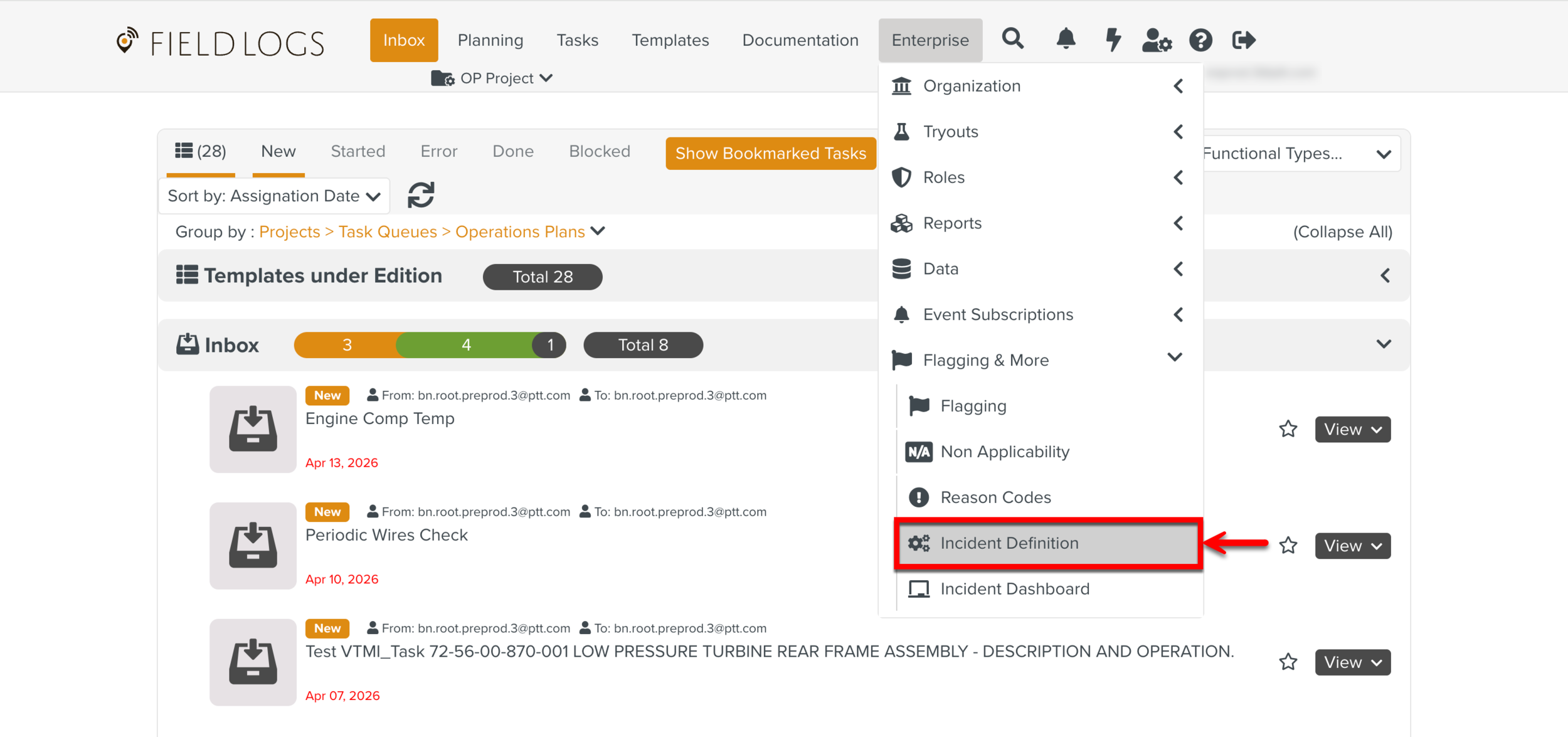Expand the Organization submenu
This screenshot has width=1568, height=737.
[x=1040, y=86]
